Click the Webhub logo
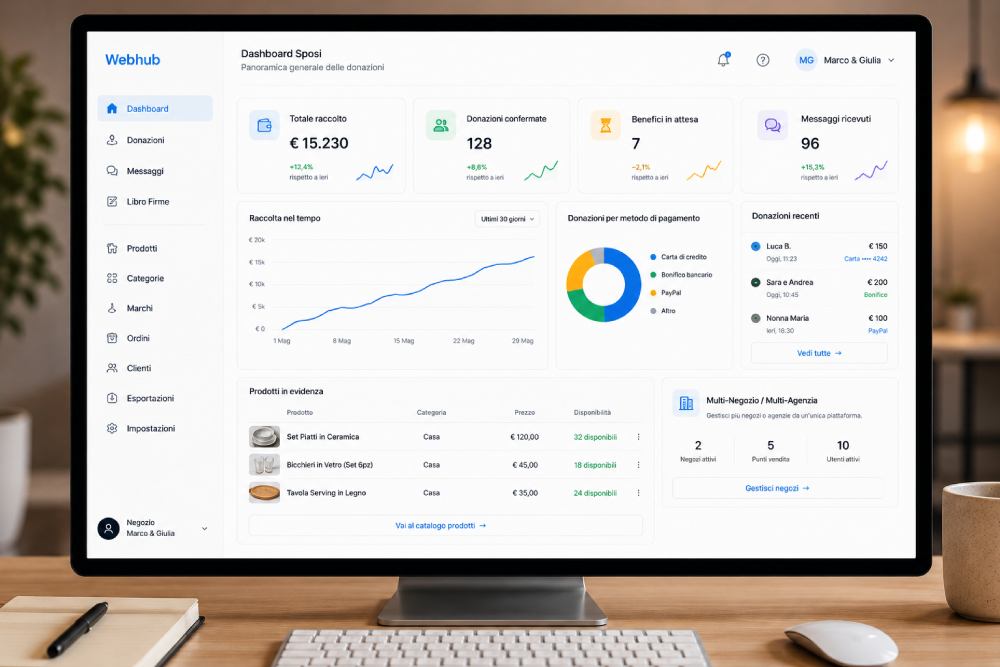The image size is (1000, 667). click(x=133, y=60)
